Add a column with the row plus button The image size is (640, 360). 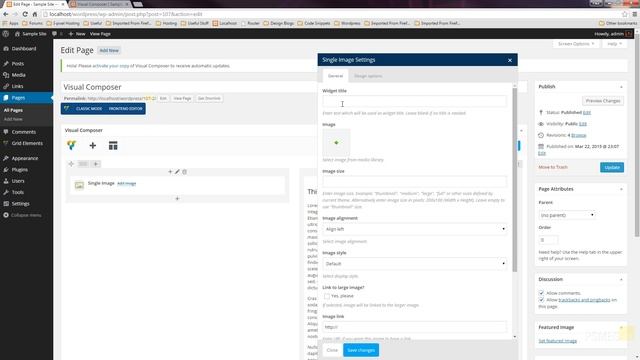96,164
